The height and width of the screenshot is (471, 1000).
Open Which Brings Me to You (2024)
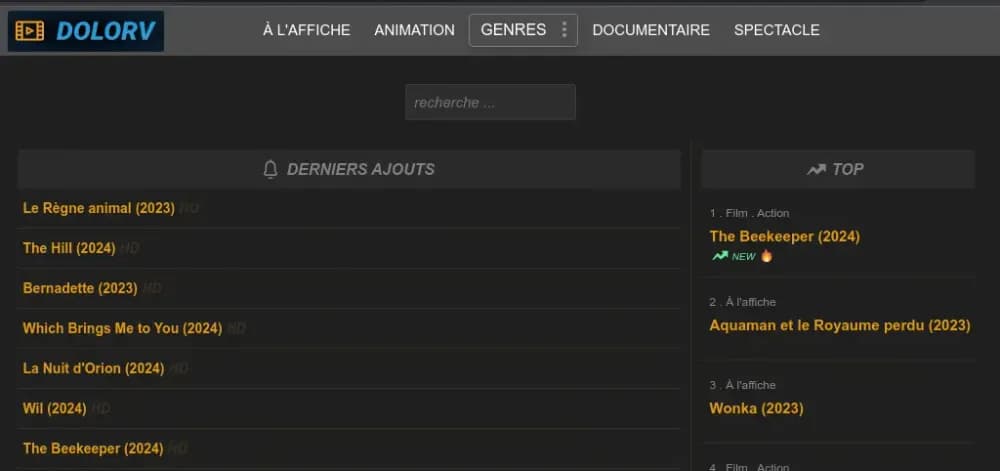(x=122, y=328)
